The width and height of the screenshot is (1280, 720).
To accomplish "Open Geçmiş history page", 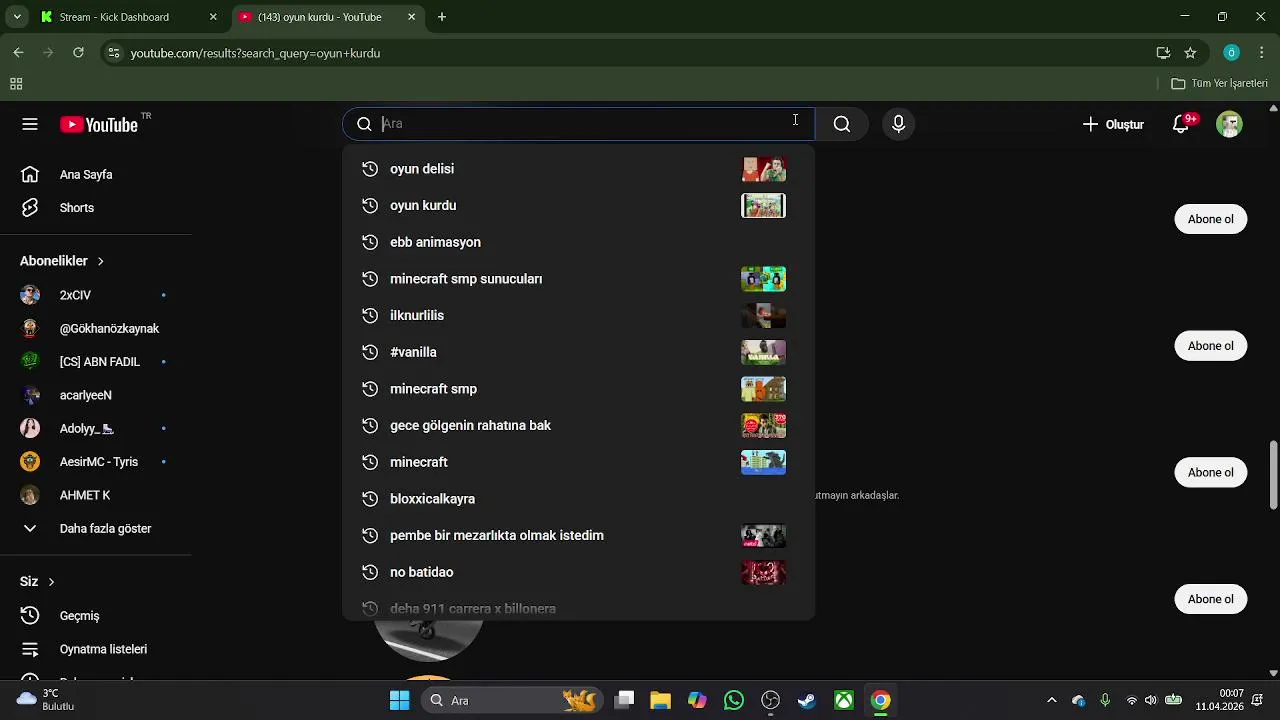I will tap(95, 616).
